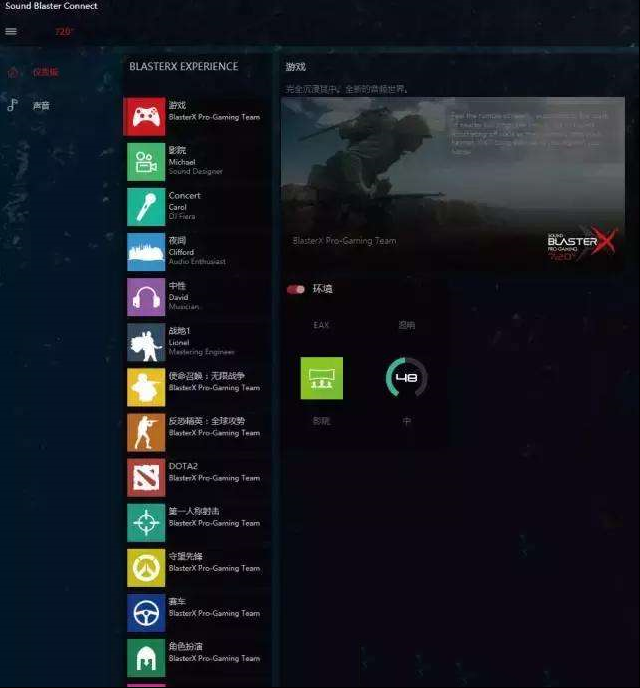Click the '守望先锋' profile title text
640x688 pixels.
pos(186,556)
